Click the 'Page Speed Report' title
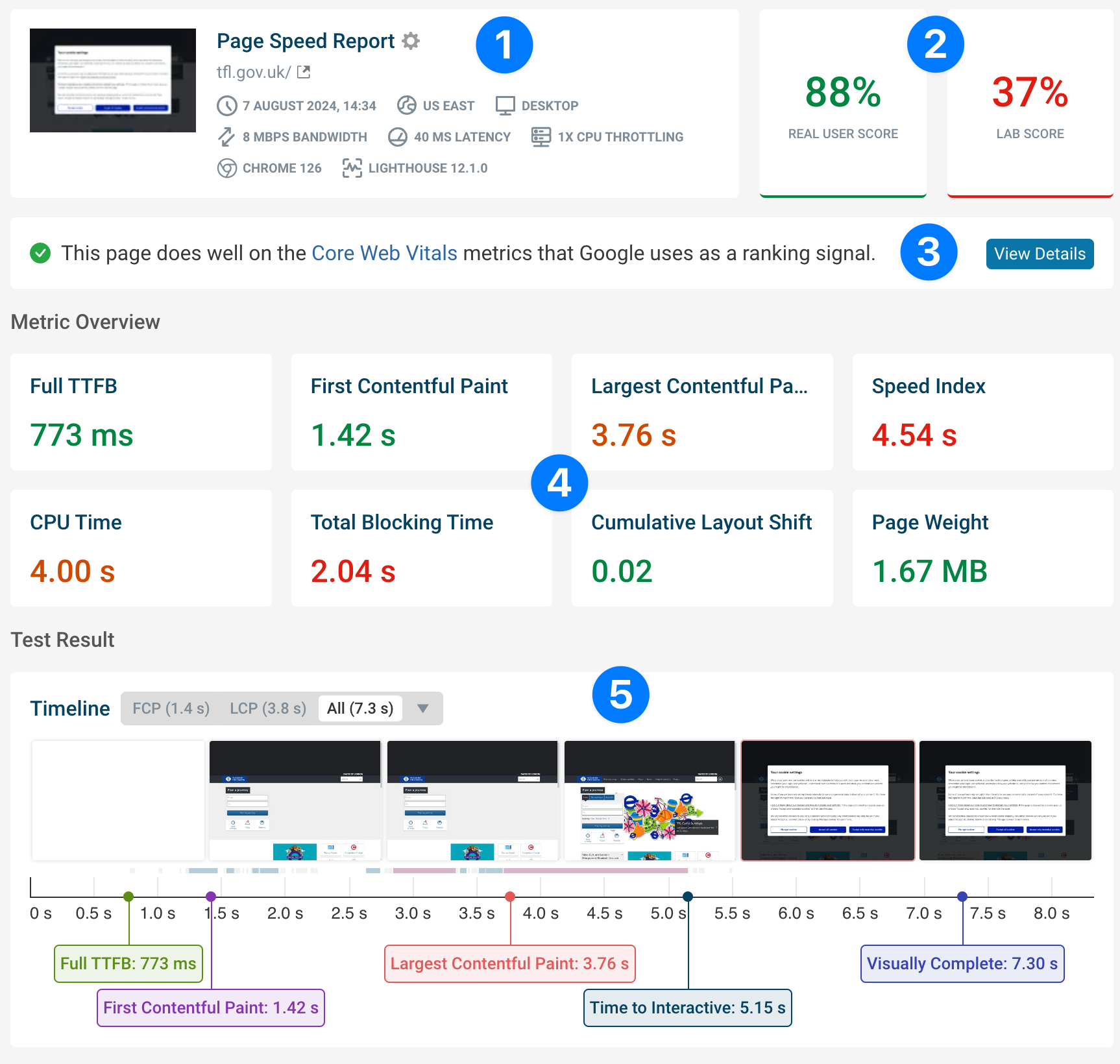 [306, 41]
